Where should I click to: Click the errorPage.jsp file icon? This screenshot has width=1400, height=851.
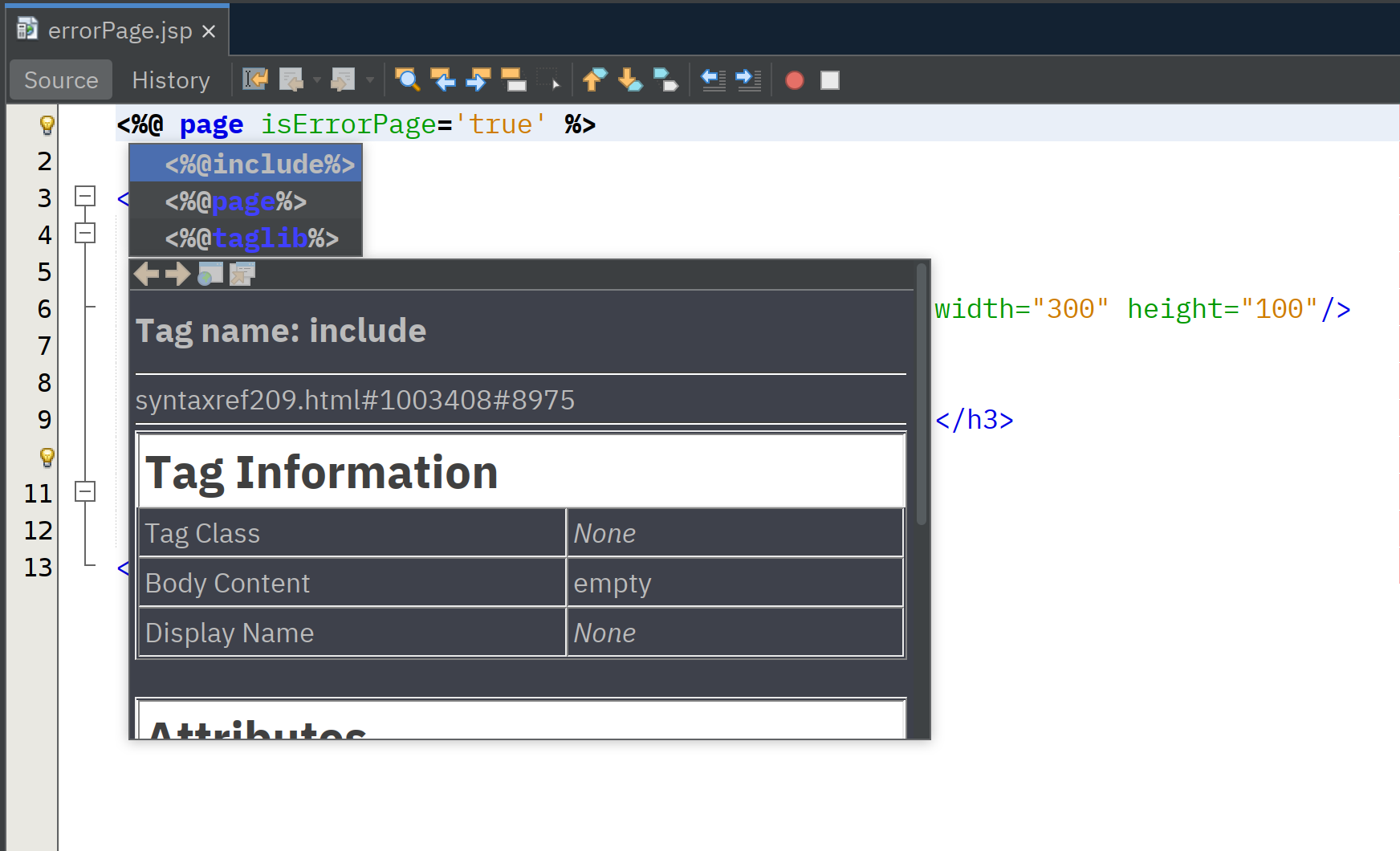(x=27, y=30)
